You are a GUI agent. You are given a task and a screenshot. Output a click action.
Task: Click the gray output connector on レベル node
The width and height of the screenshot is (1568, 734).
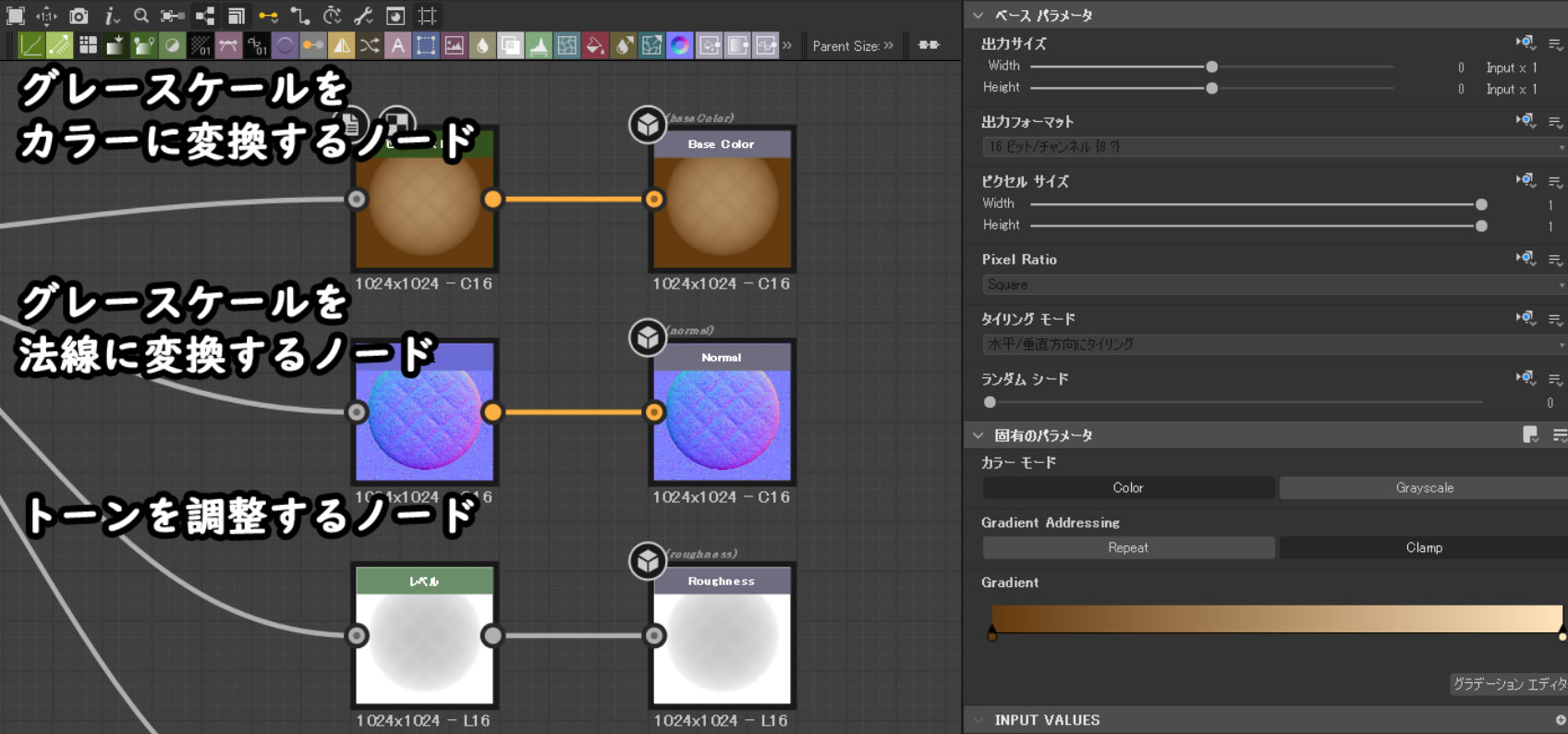[492, 635]
